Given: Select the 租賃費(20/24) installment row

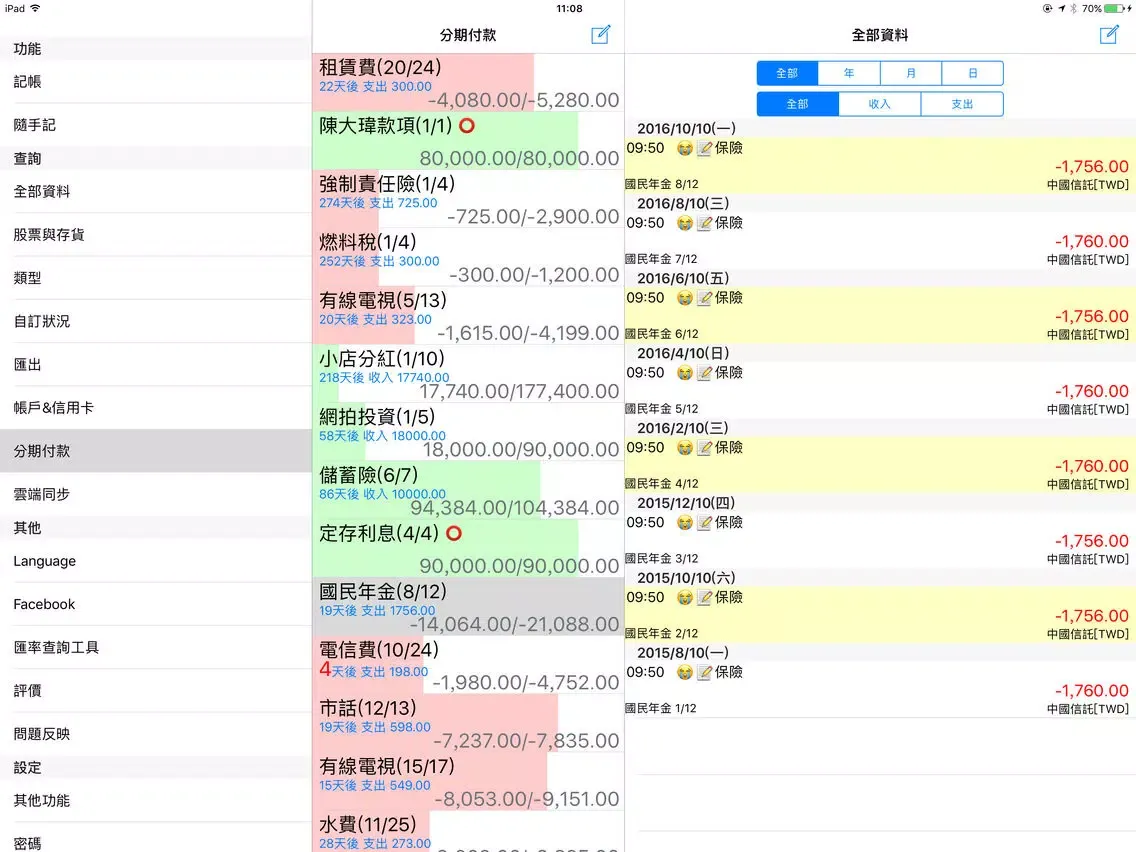Looking at the screenshot, I should [x=468, y=83].
